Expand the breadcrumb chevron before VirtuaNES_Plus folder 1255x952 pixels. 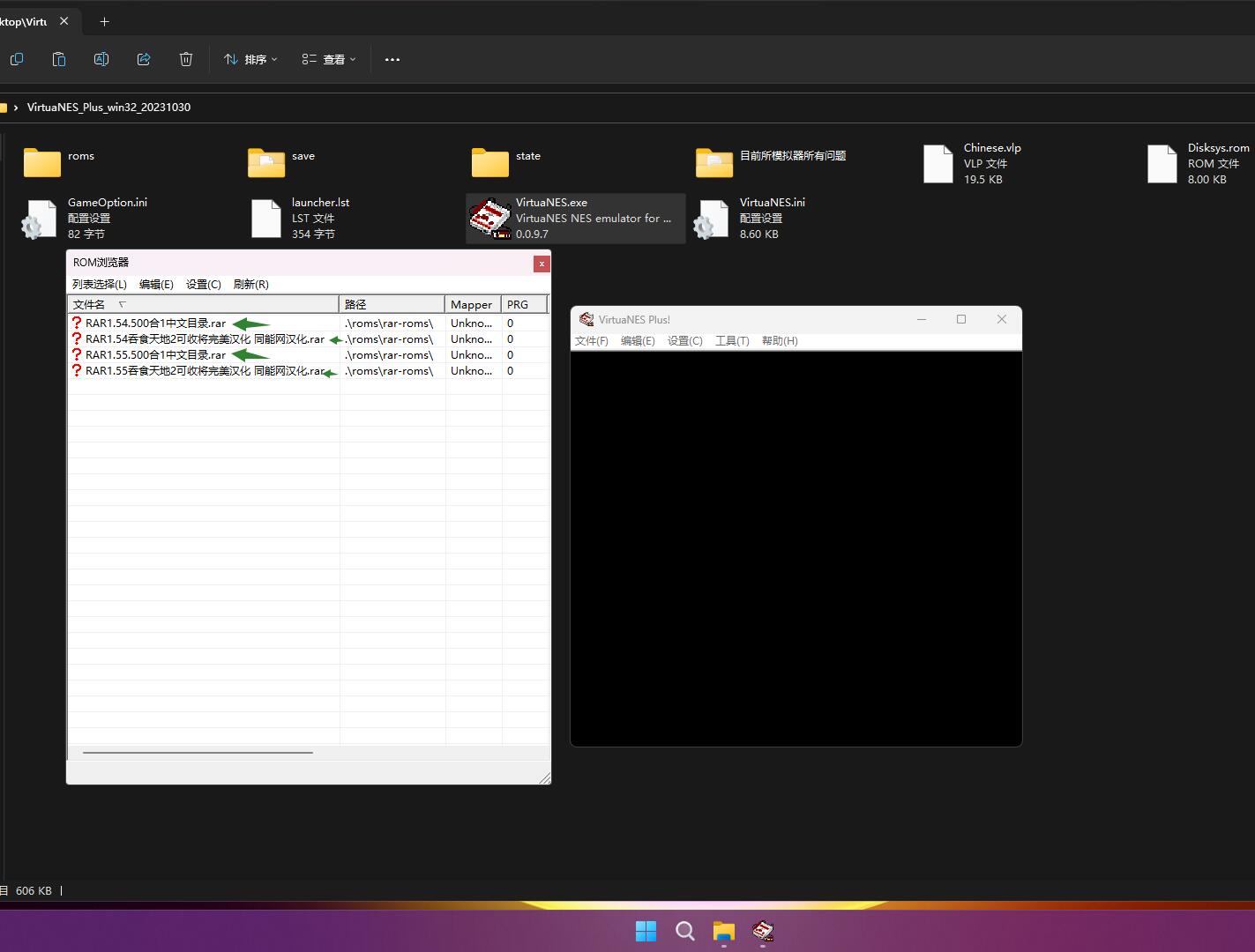(x=16, y=108)
